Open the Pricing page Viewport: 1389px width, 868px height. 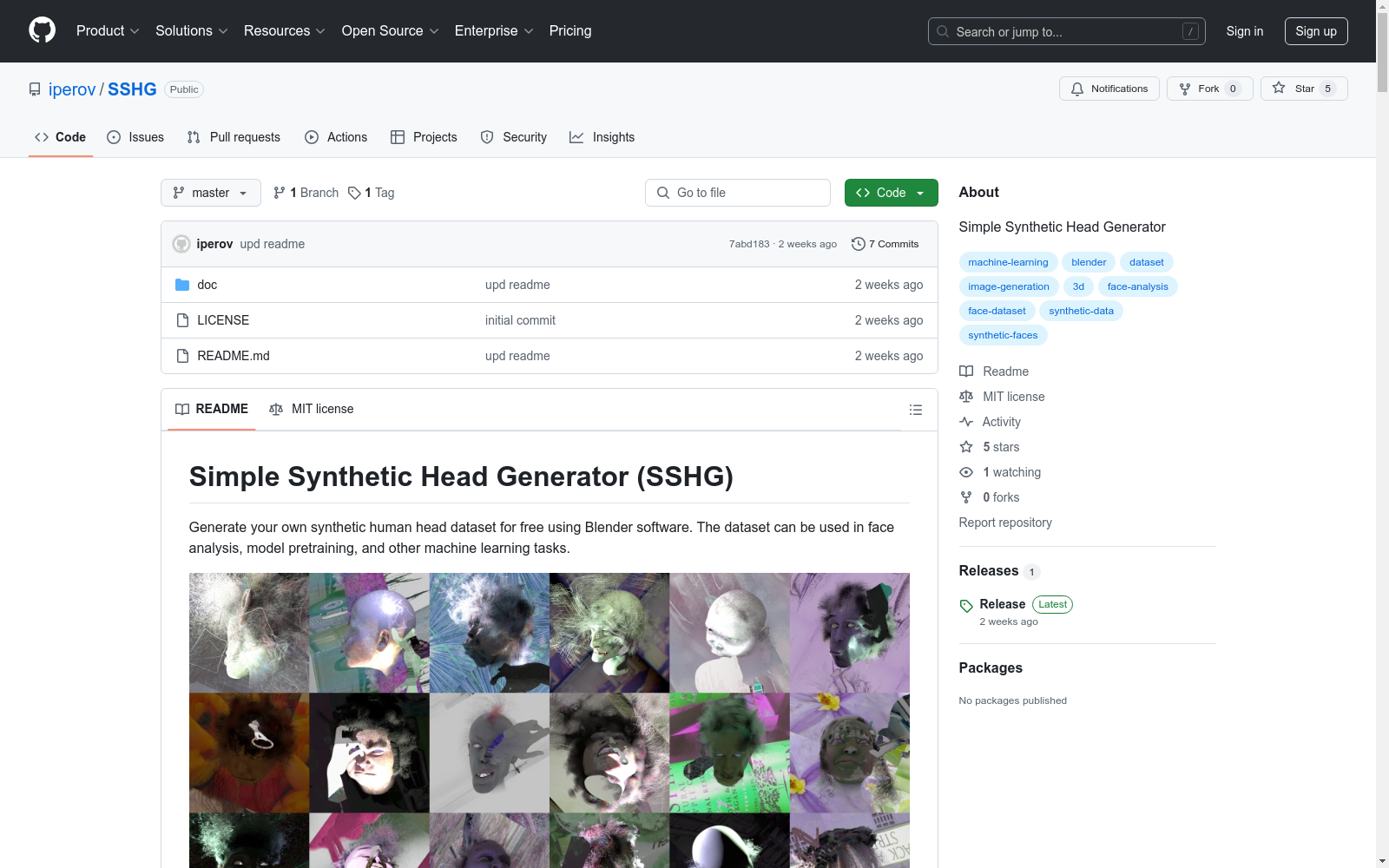[570, 31]
